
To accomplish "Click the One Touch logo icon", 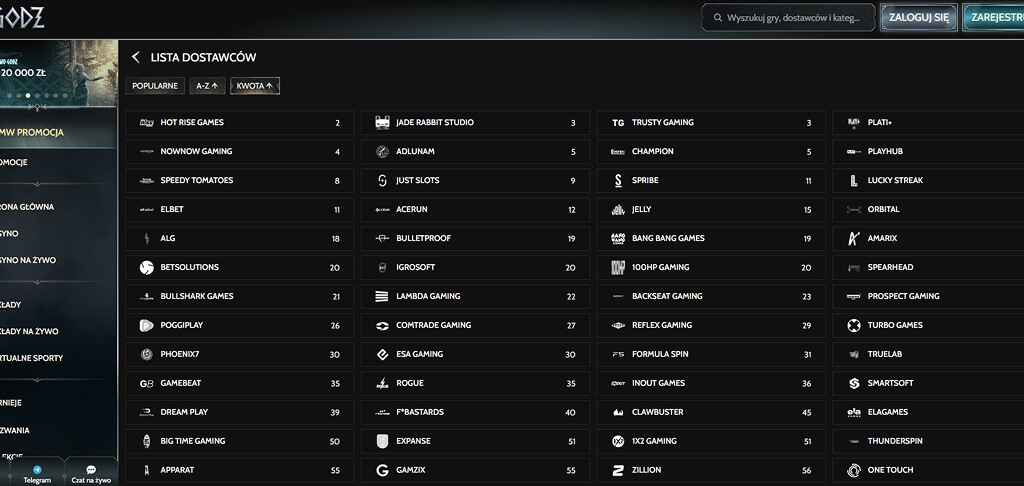I will pos(854,470).
